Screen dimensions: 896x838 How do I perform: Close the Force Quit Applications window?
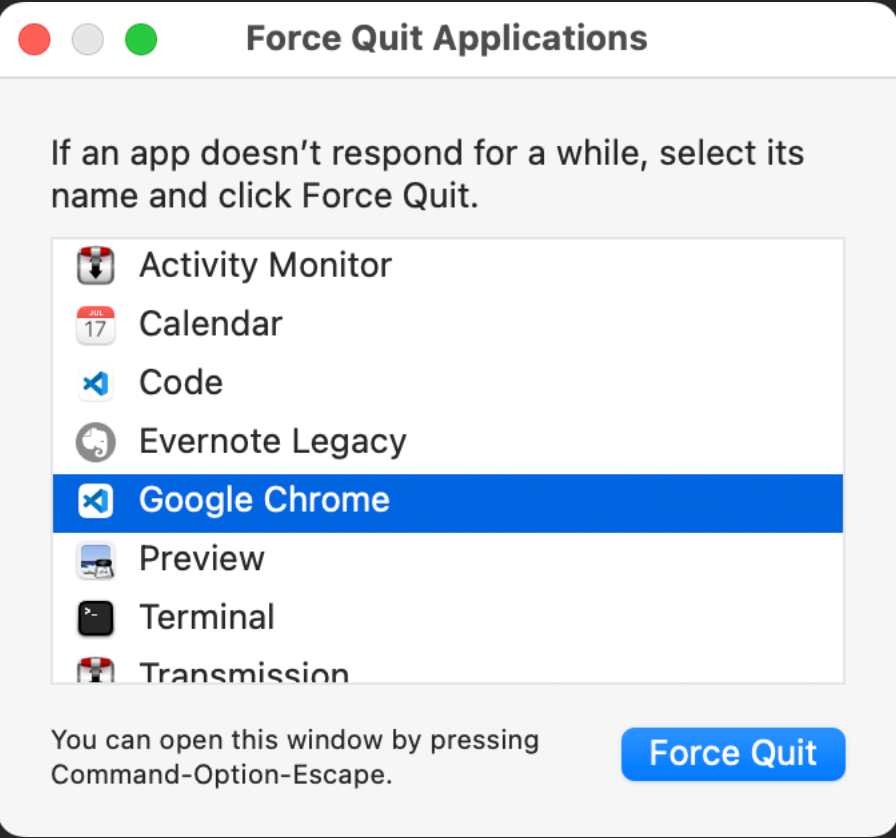coord(35,40)
